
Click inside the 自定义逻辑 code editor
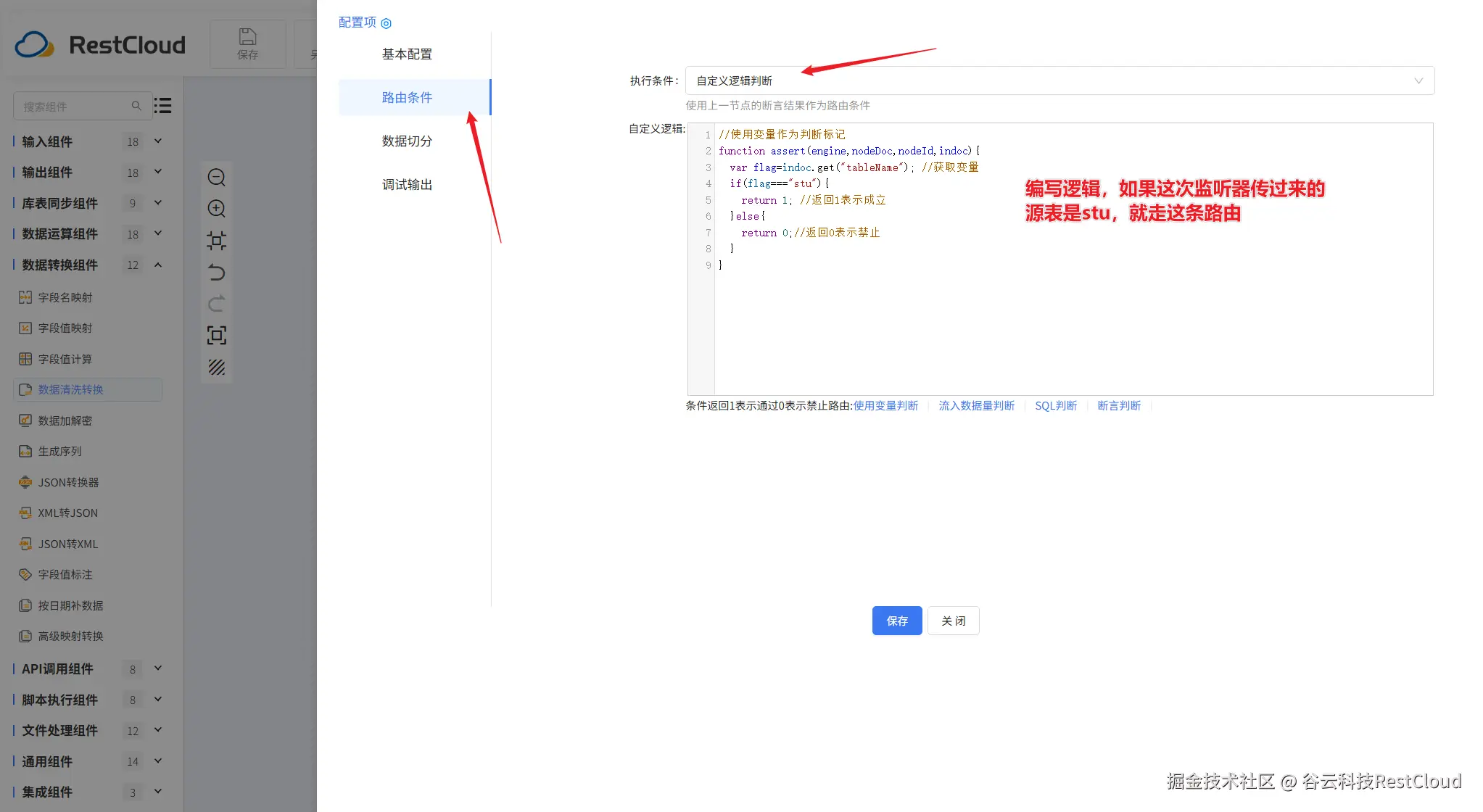pyautogui.click(x=1060, y=259)
